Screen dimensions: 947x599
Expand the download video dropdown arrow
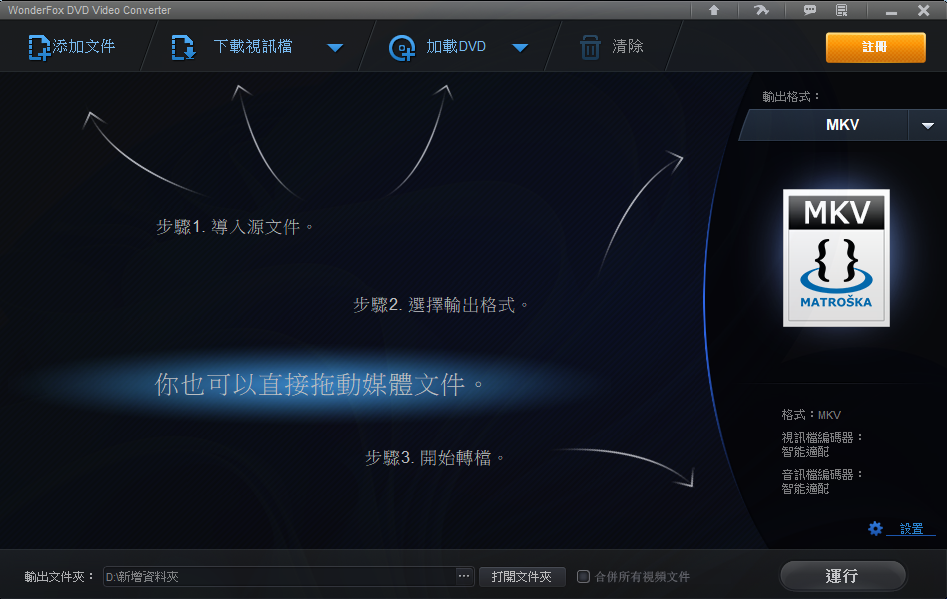335,48
